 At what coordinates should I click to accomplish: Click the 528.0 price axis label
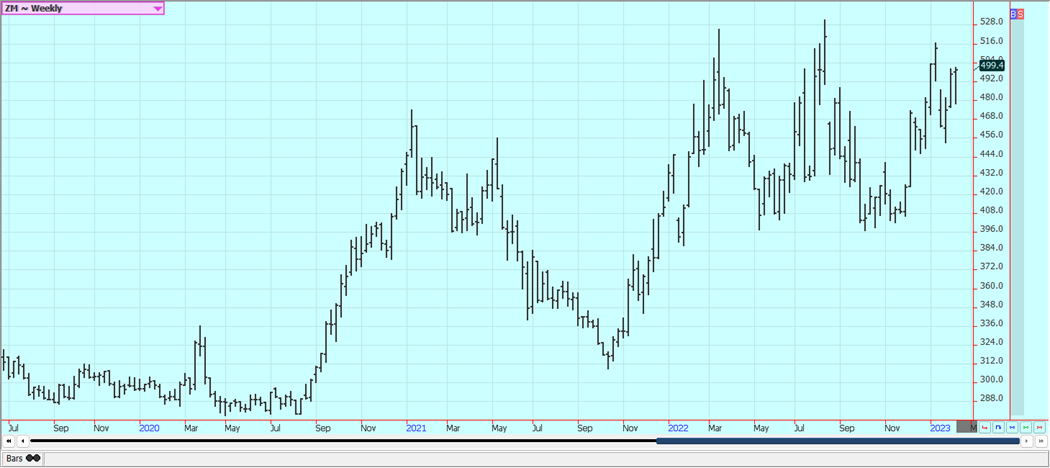click(x=991, y=22)
